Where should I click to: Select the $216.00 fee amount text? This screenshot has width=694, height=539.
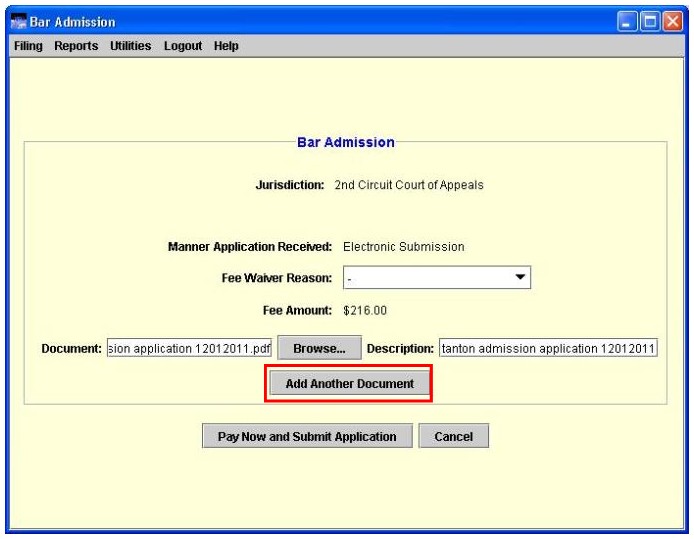coord(365,310)
